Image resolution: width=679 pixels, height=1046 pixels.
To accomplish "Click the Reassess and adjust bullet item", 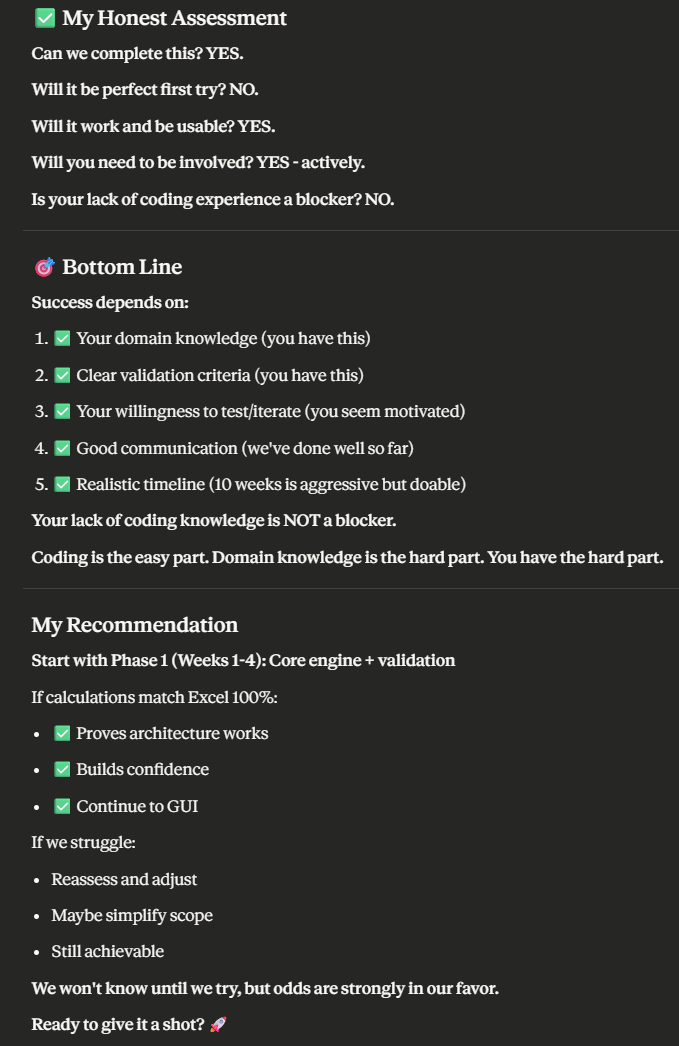I will coord(124,880).
